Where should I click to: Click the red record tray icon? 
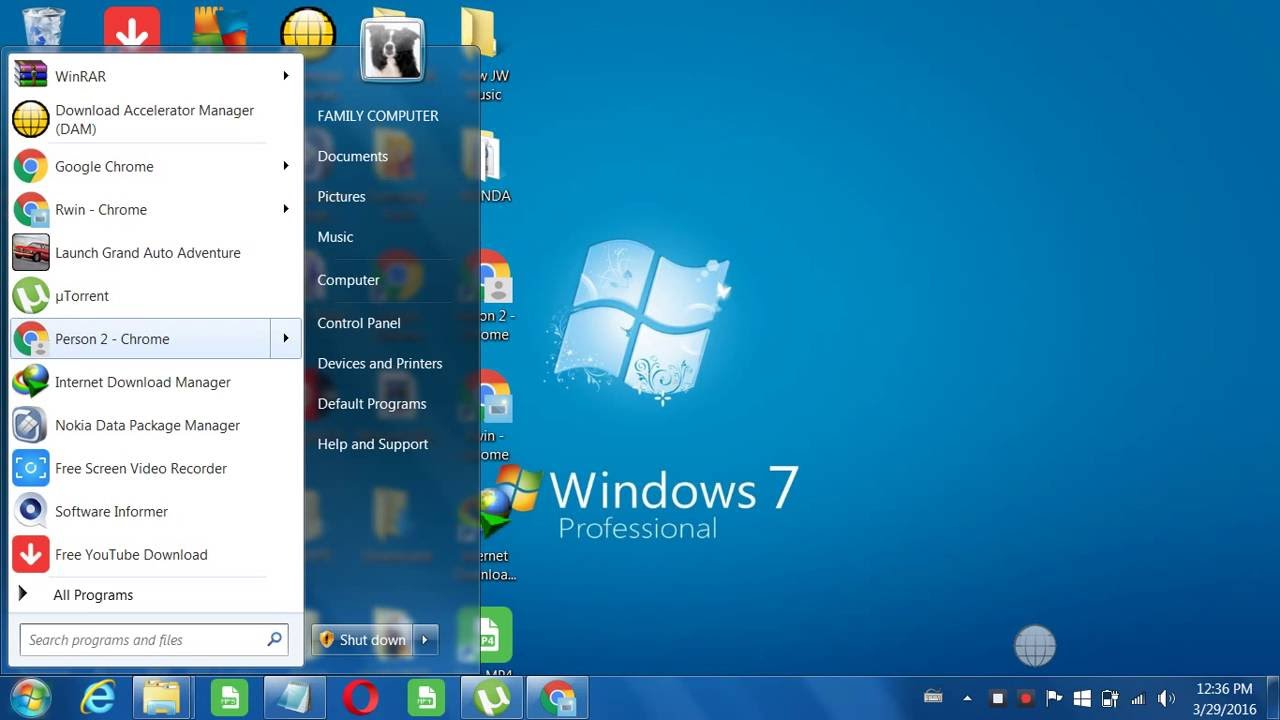pos(1025,698)
